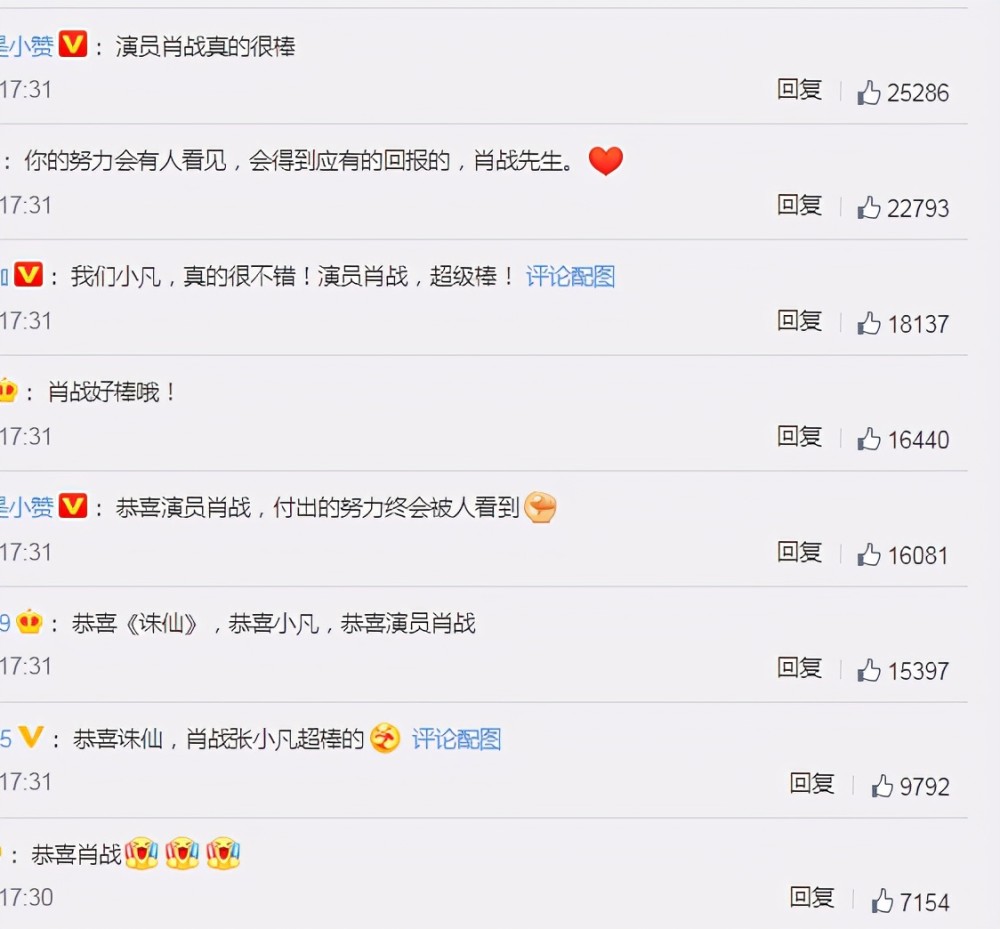Reply to '恭喜诛仙，肖战张小凡超棒的' comment
This screenshot has height=929, width=1000.
(812, 783)
